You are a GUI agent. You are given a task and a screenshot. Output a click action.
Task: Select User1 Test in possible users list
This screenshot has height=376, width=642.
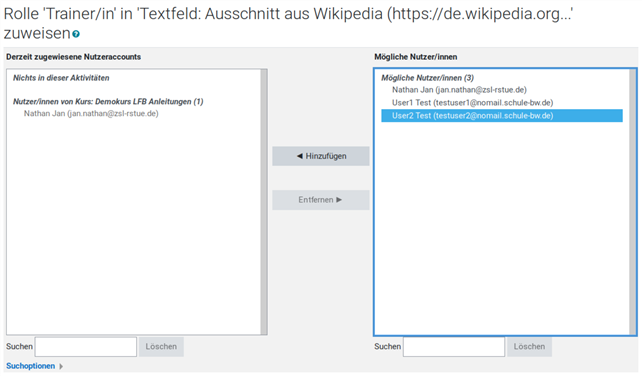click(x=472, y=102)
